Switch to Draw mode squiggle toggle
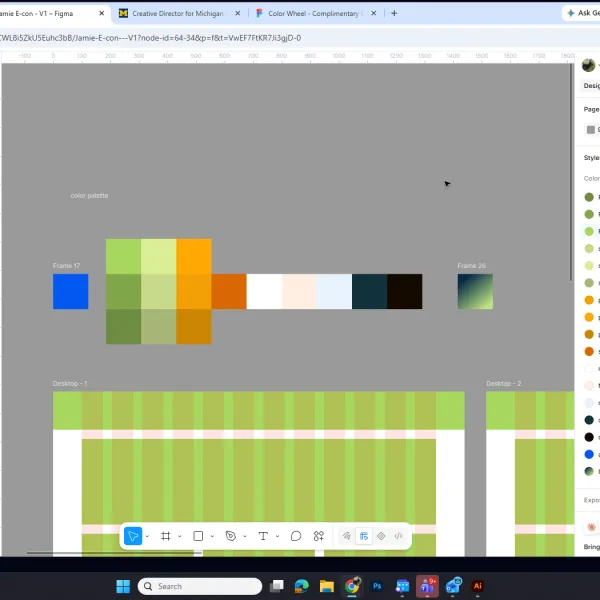600x600 pixels. pos(346,536)
